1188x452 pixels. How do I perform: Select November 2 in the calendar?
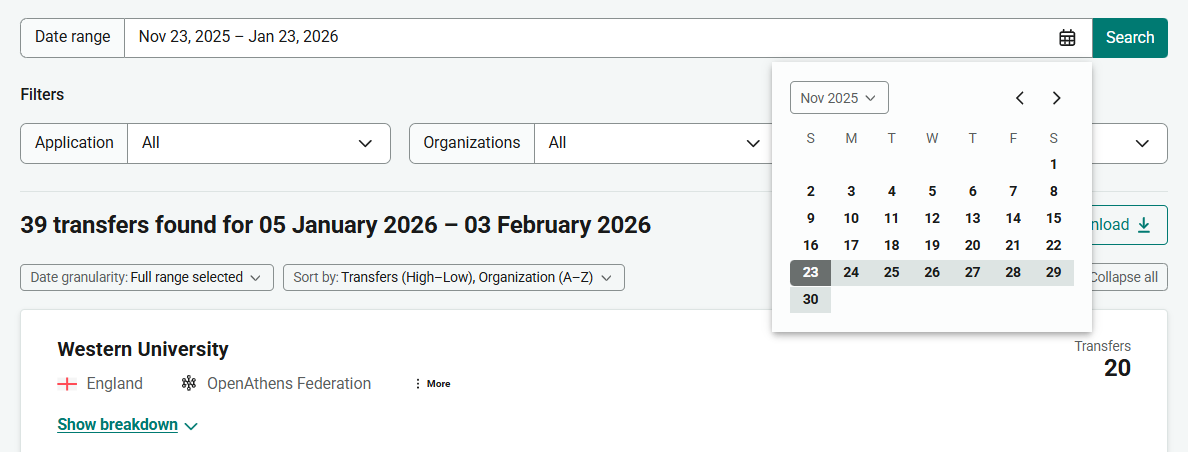coord(811,192)
